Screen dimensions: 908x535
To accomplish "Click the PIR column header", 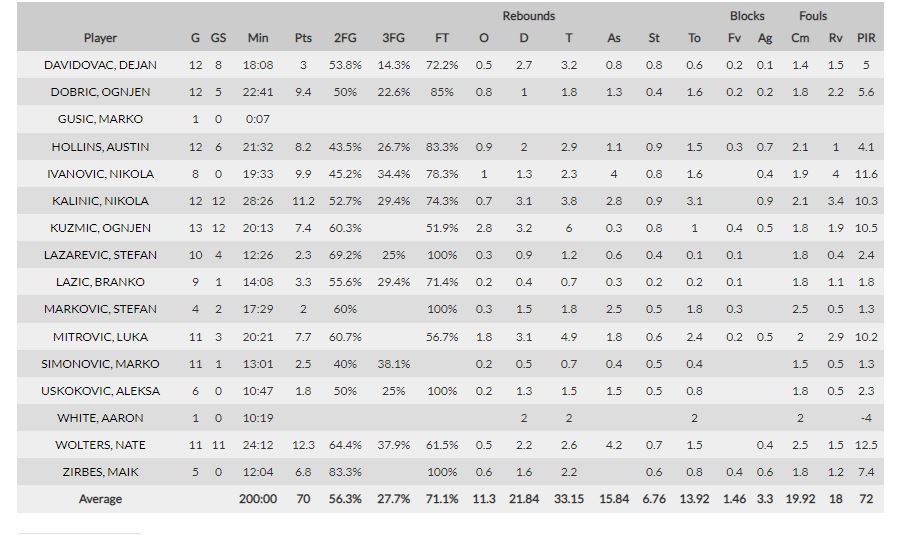I will tap(866, 38).
